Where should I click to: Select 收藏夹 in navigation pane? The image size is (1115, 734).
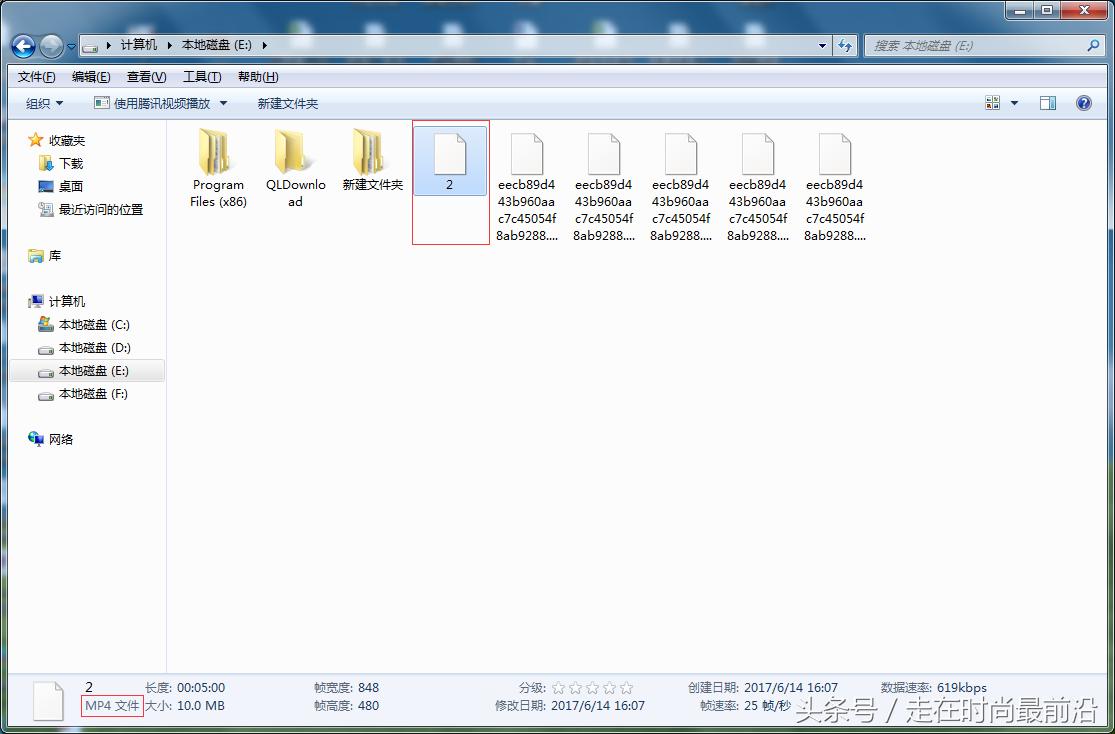(x=57, y=141)
